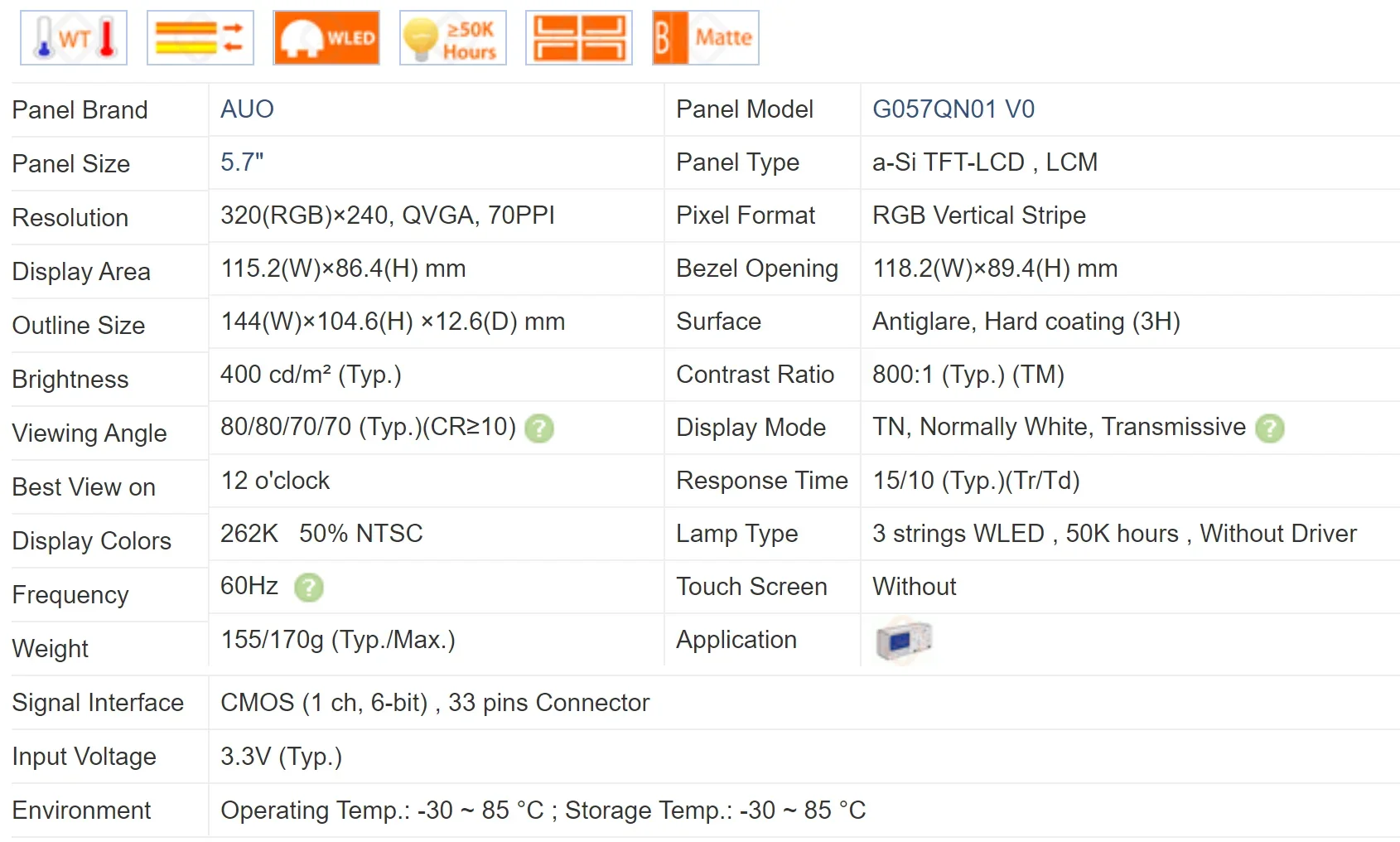Click the Lamp Type row label
The width and height of the screenshot is (1400, 842).
point(737,534)
